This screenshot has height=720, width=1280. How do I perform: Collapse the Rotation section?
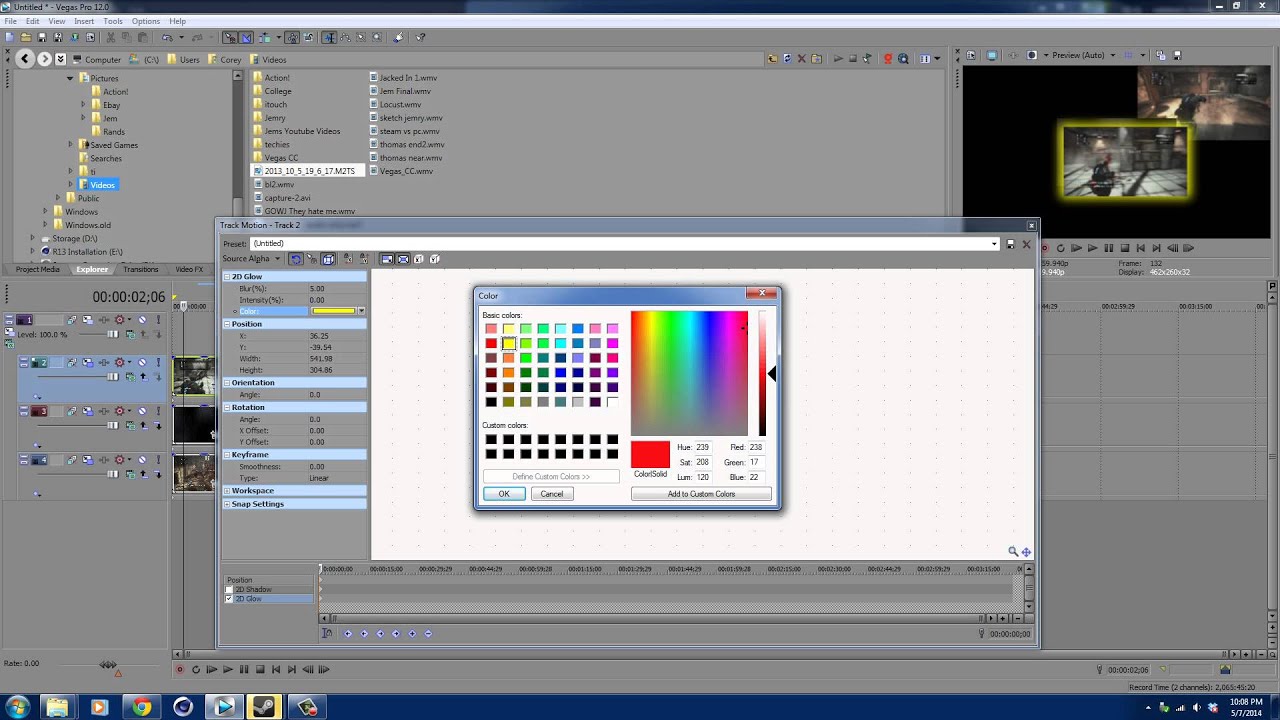227,407
